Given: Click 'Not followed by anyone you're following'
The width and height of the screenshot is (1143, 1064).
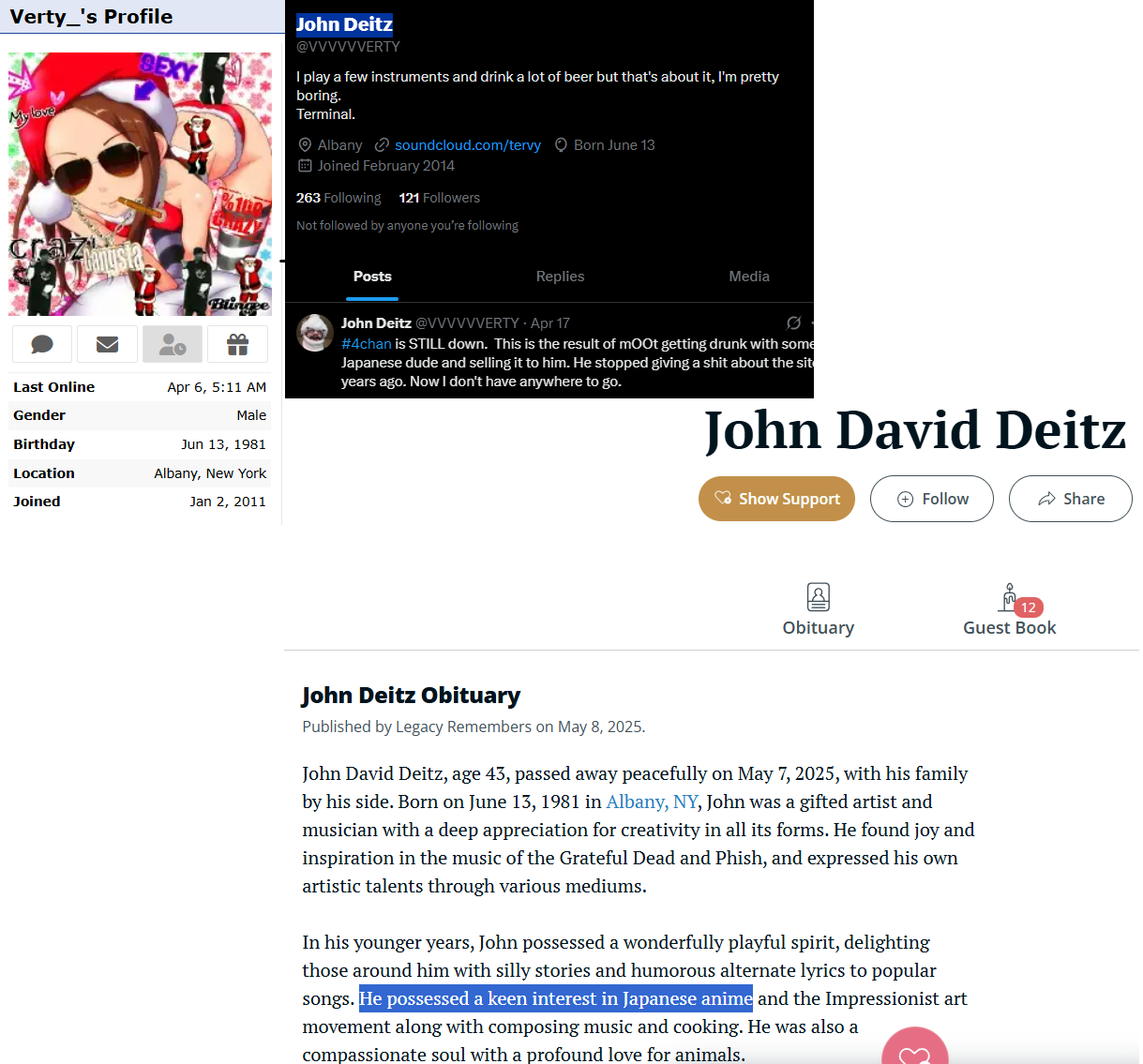Looking at the screenshot, I should click(407, 226).
